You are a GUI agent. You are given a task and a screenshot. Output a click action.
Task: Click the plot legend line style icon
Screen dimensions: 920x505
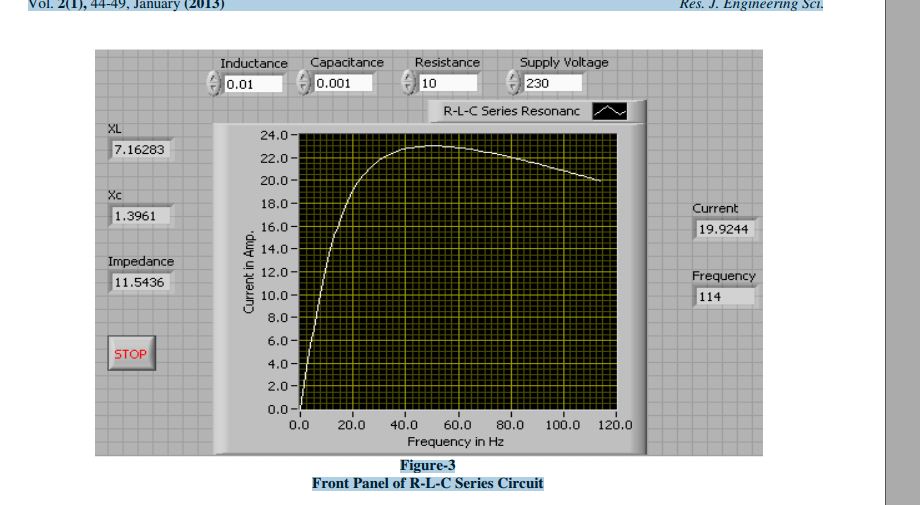(x=610, y=111)
